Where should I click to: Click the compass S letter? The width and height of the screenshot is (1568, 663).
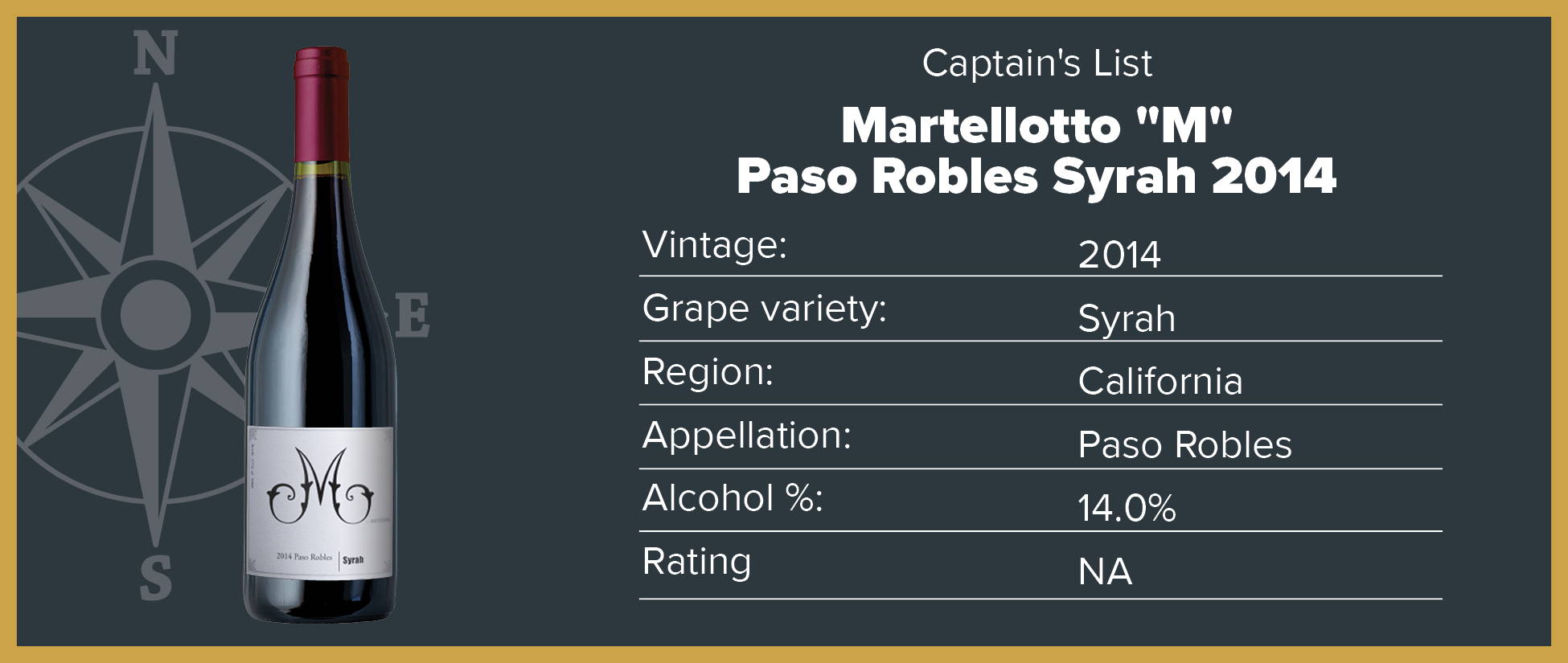(x=155, y=577)
